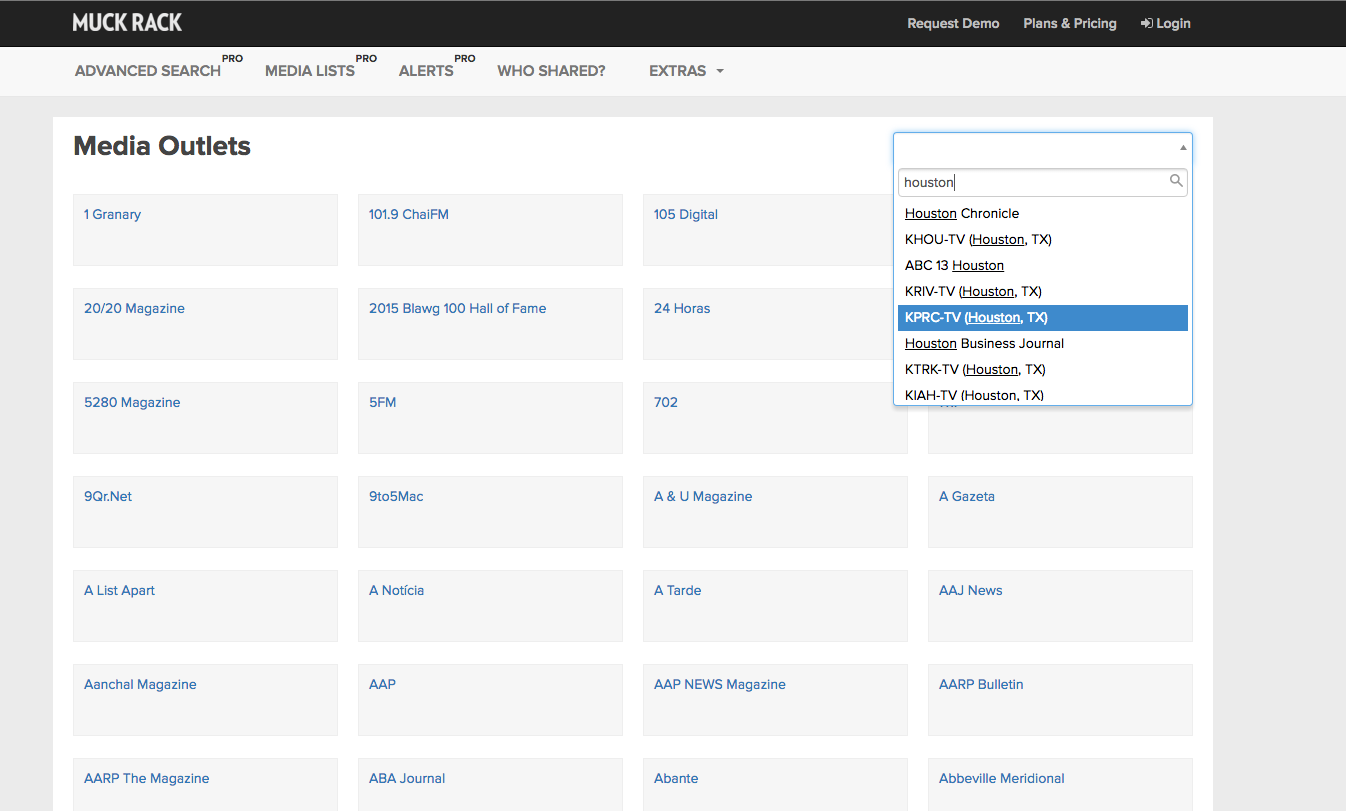
Task: Open AAP NEWS Magazine
Action: click(x=720, y=684)
